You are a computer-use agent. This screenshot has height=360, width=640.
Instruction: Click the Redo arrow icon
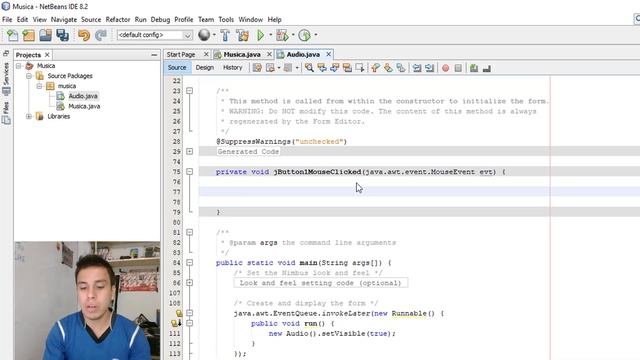point(100,36)
